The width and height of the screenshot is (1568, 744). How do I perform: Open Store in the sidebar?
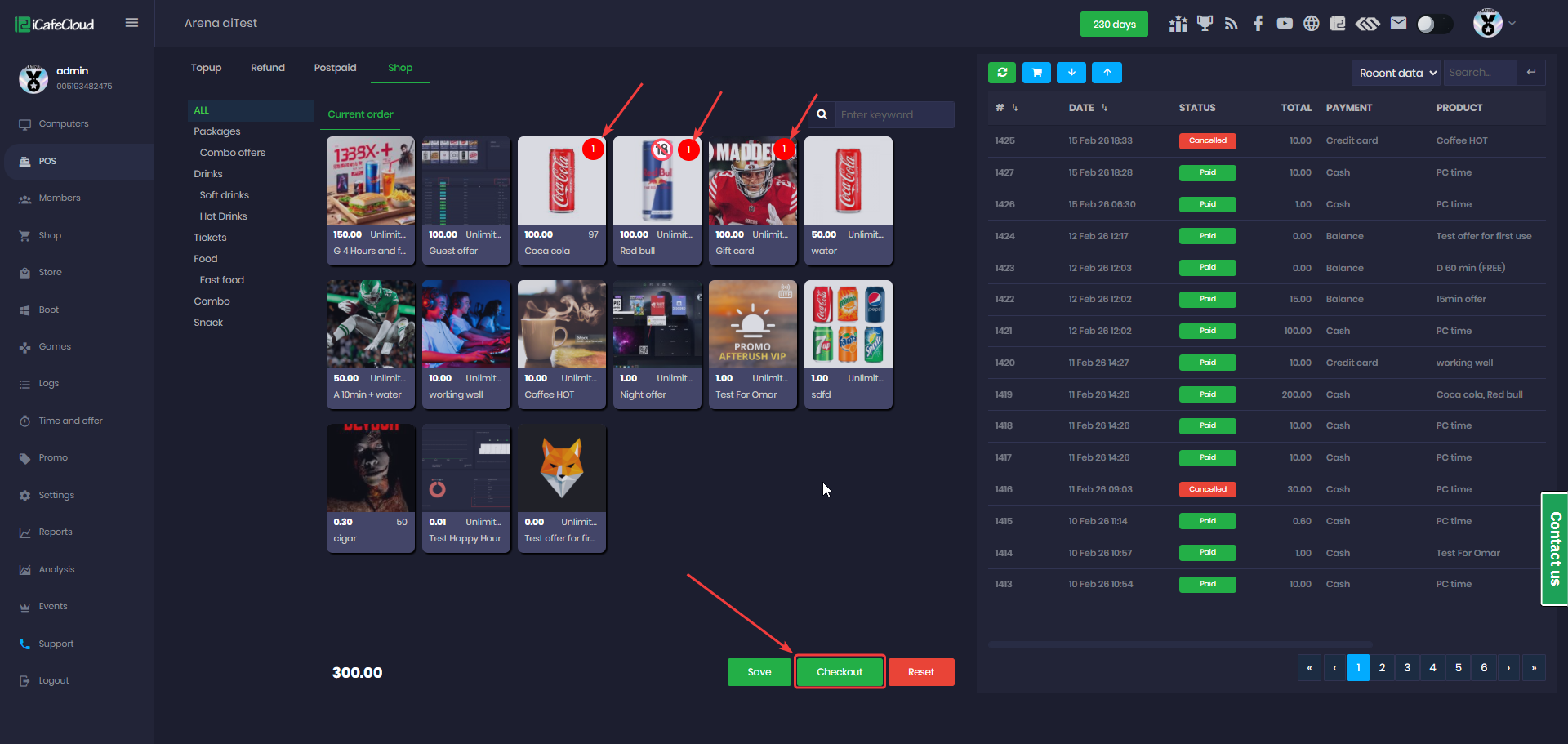[x=50, y=273]
